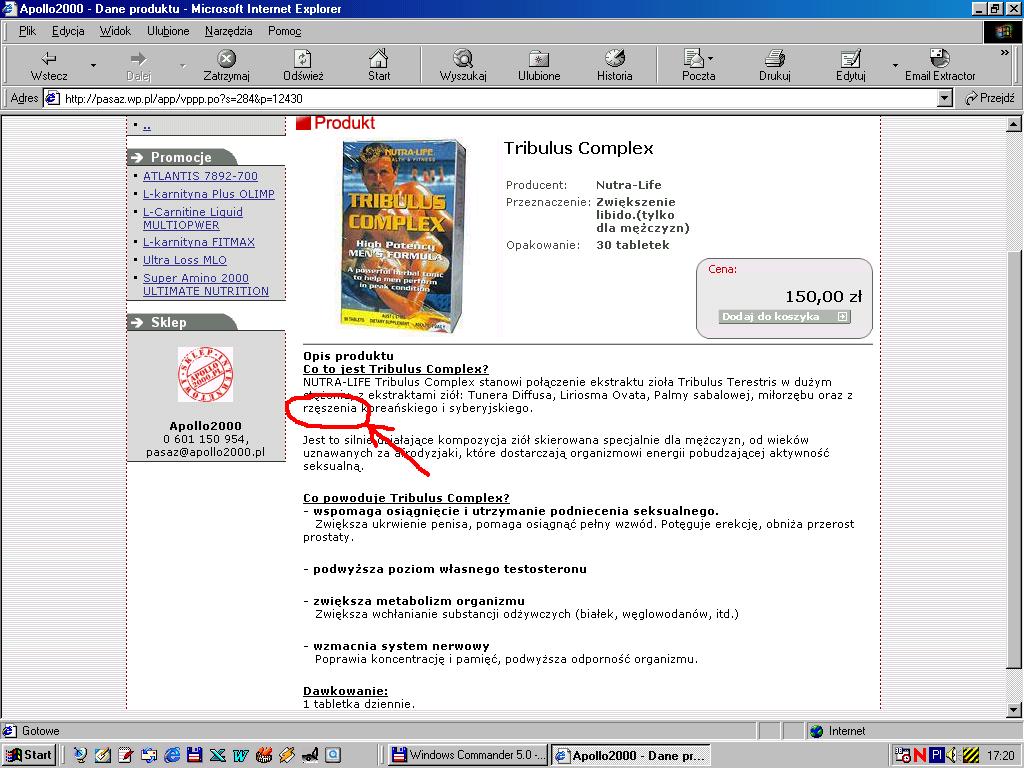Image resolution: width=1024 pixels, height=768 pixels.
Task: Open the L-Carnitine Liquid MULTIOPWER link
Action: (x=193, y=218)
